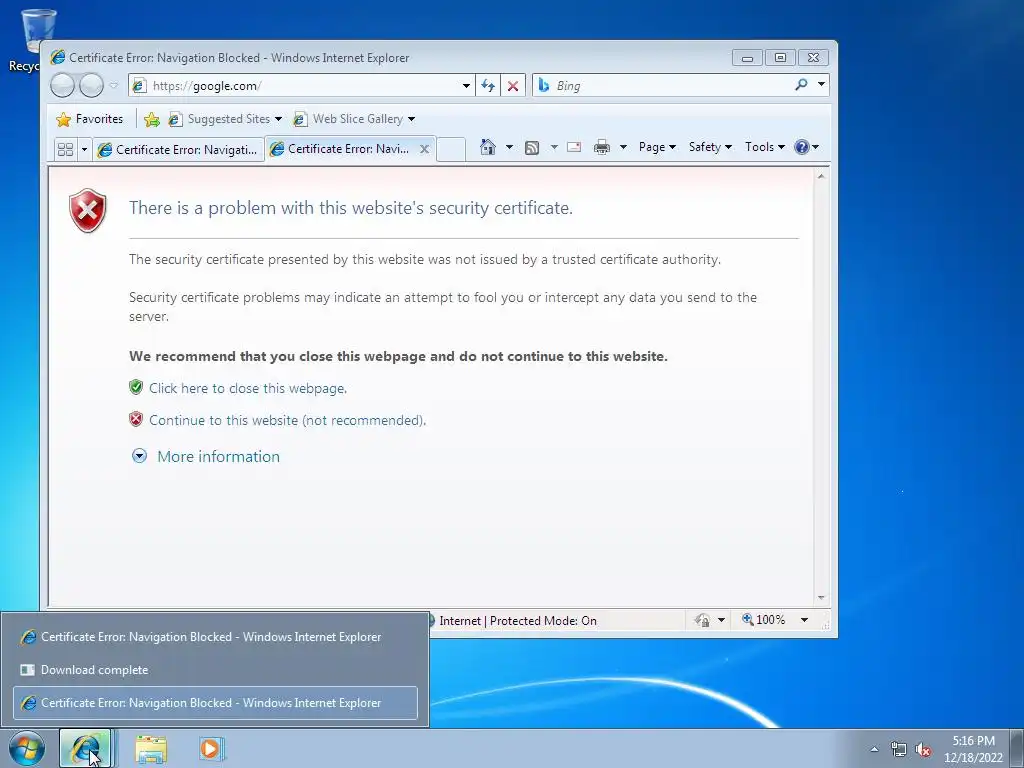
Task: Close the active Certificate Error tab
Action: [424, 149]
